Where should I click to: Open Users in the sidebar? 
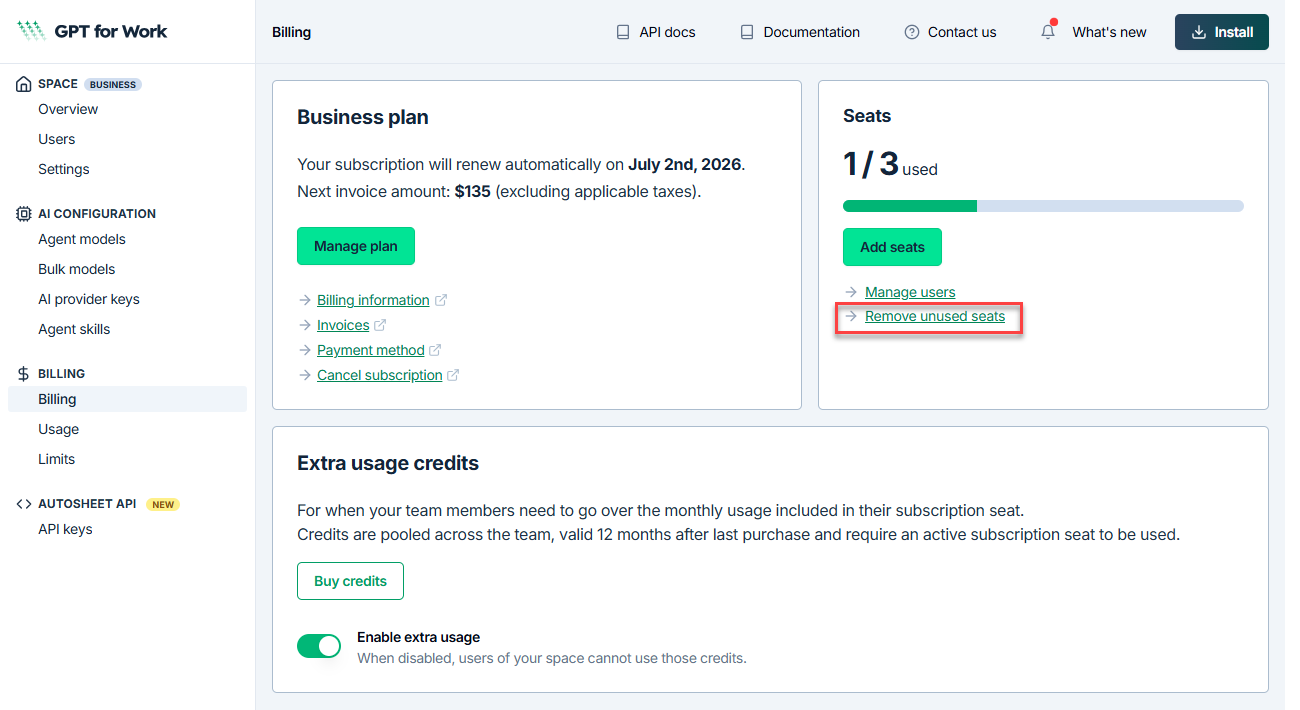(57, 139)
